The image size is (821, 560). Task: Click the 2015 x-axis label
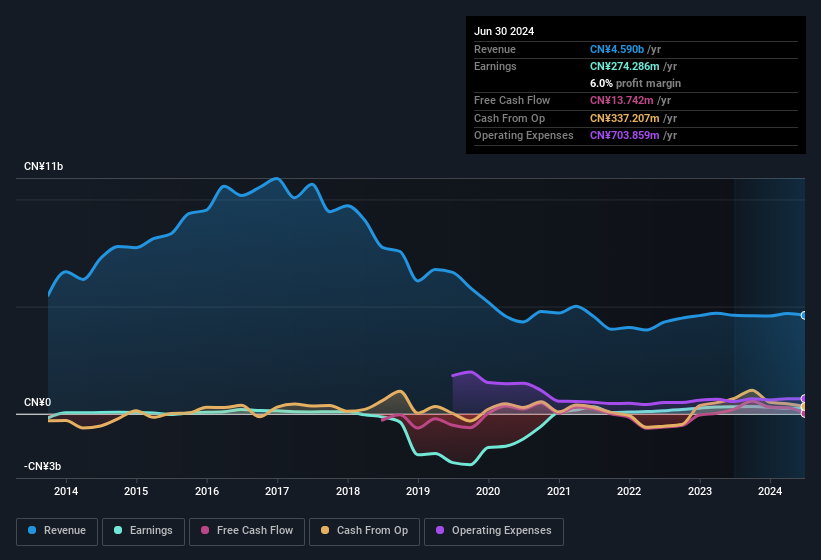click(136, 491)
